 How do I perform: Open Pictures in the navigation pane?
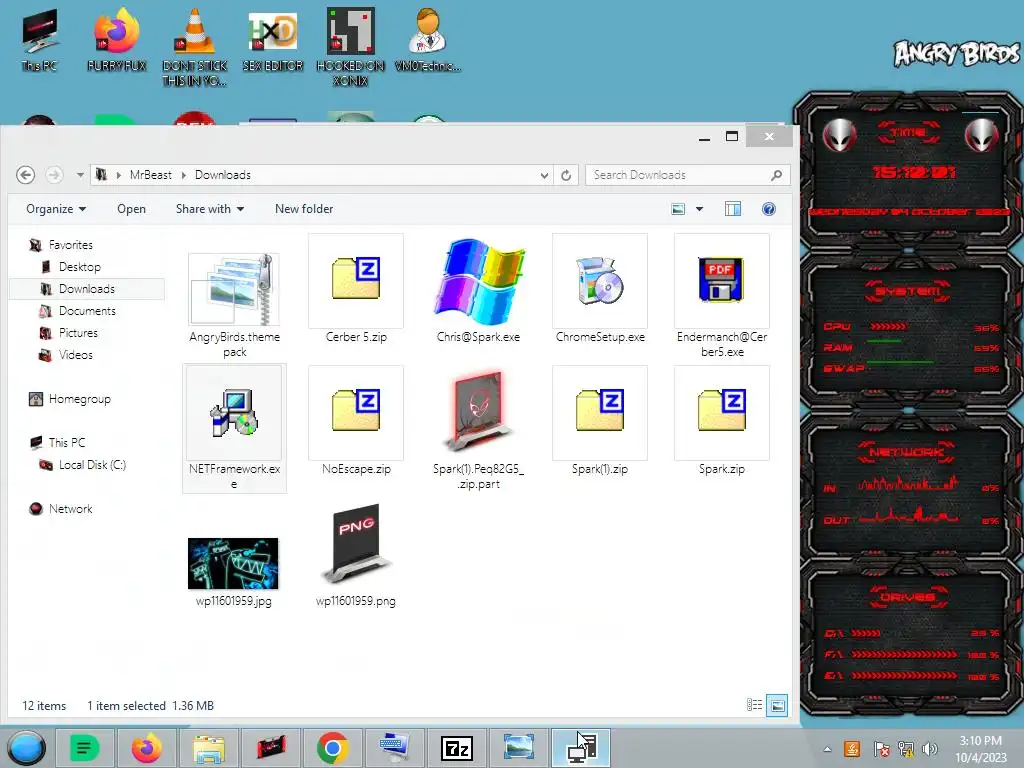point(78,333)
